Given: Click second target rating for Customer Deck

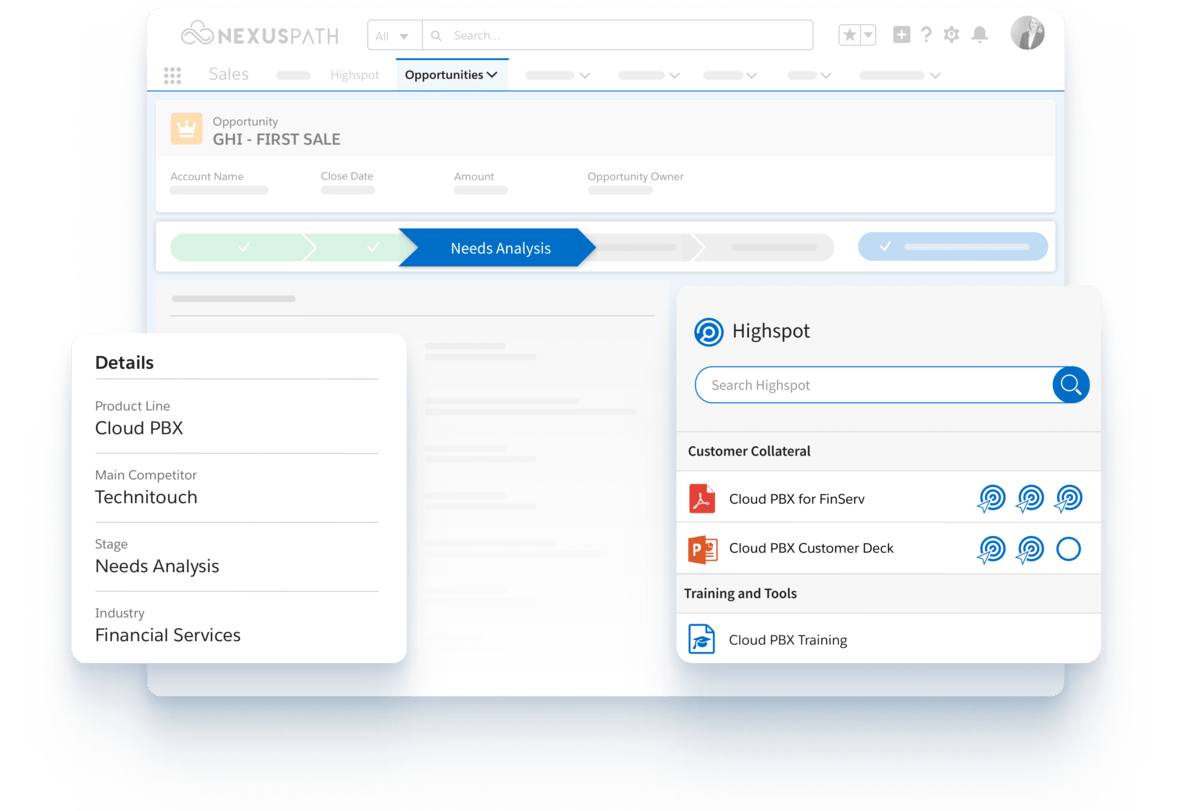Looking at the screenshot, I should [1030, 549].
